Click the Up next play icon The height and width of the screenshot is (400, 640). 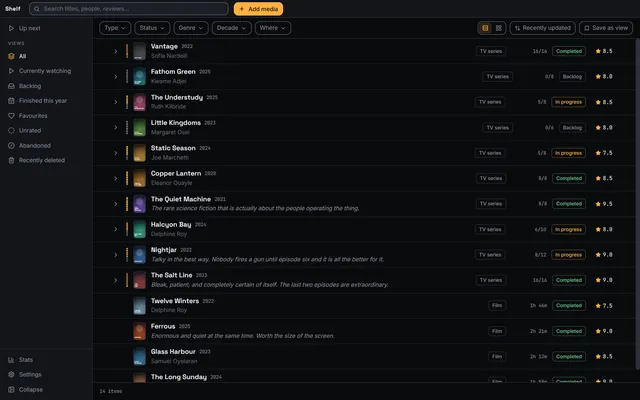pyautogui.click(x=11, y=28)
